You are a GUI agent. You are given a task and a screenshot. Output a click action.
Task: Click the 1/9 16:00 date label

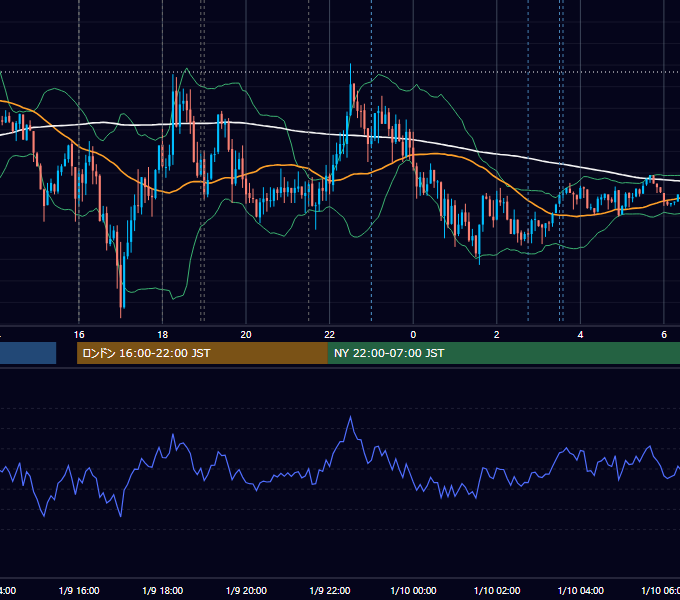coord(79,590)
